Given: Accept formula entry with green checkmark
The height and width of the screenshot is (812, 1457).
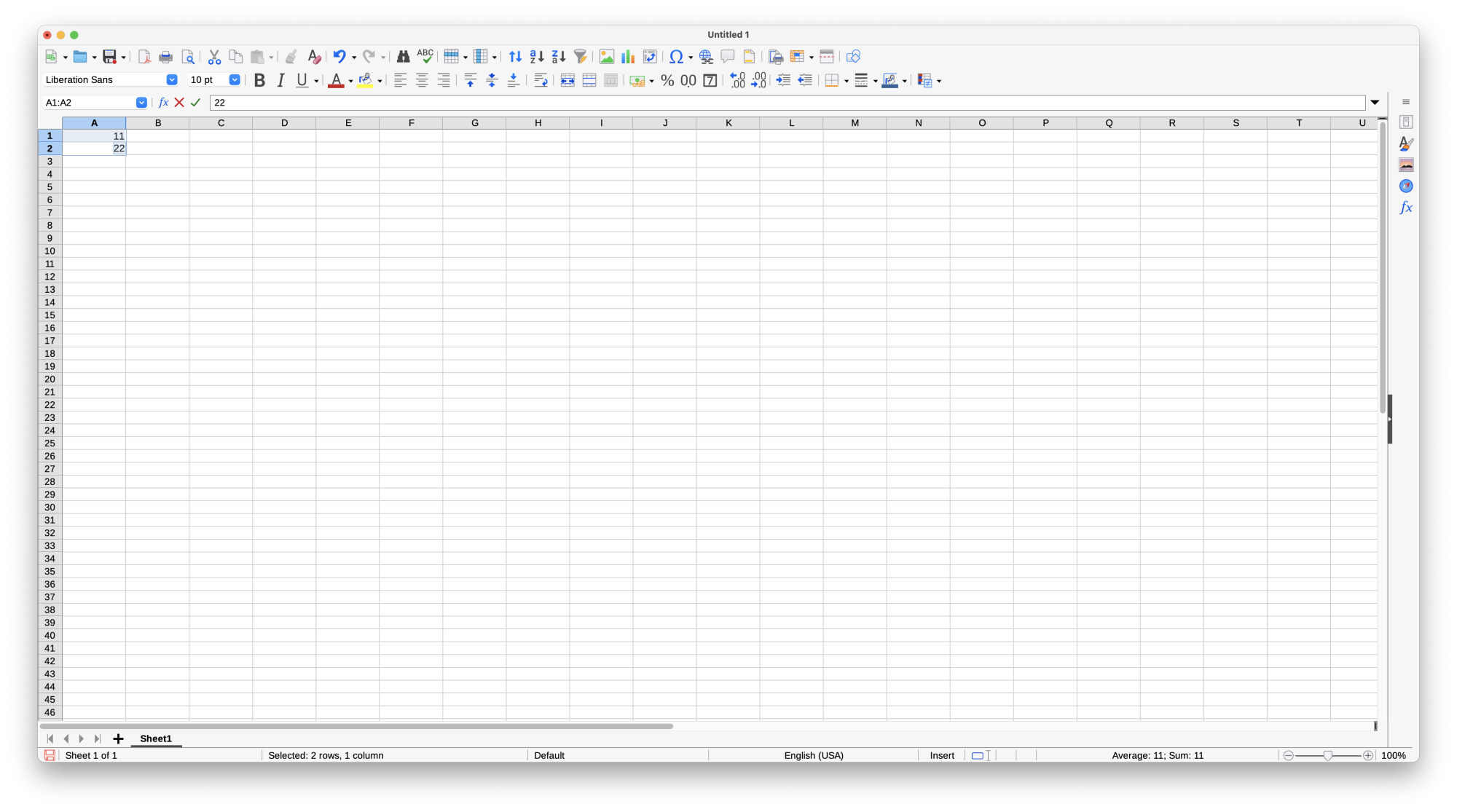Looking at the screenshot, I should point(195,103).
